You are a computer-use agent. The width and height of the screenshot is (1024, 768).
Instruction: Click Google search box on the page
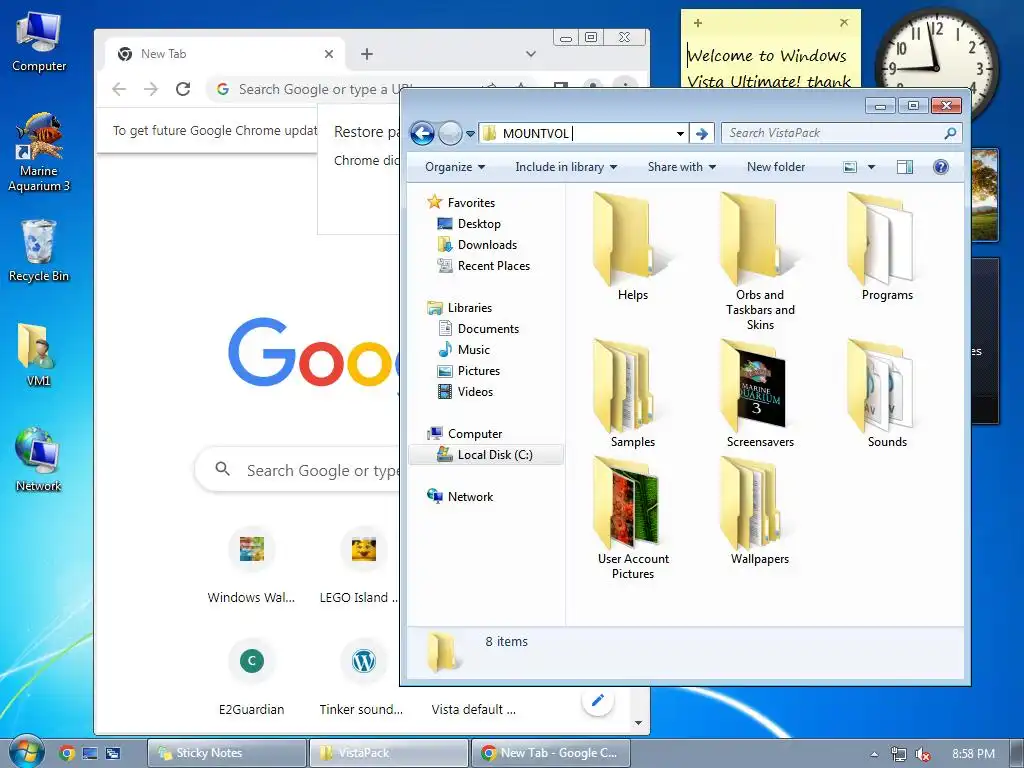[296, 470]
